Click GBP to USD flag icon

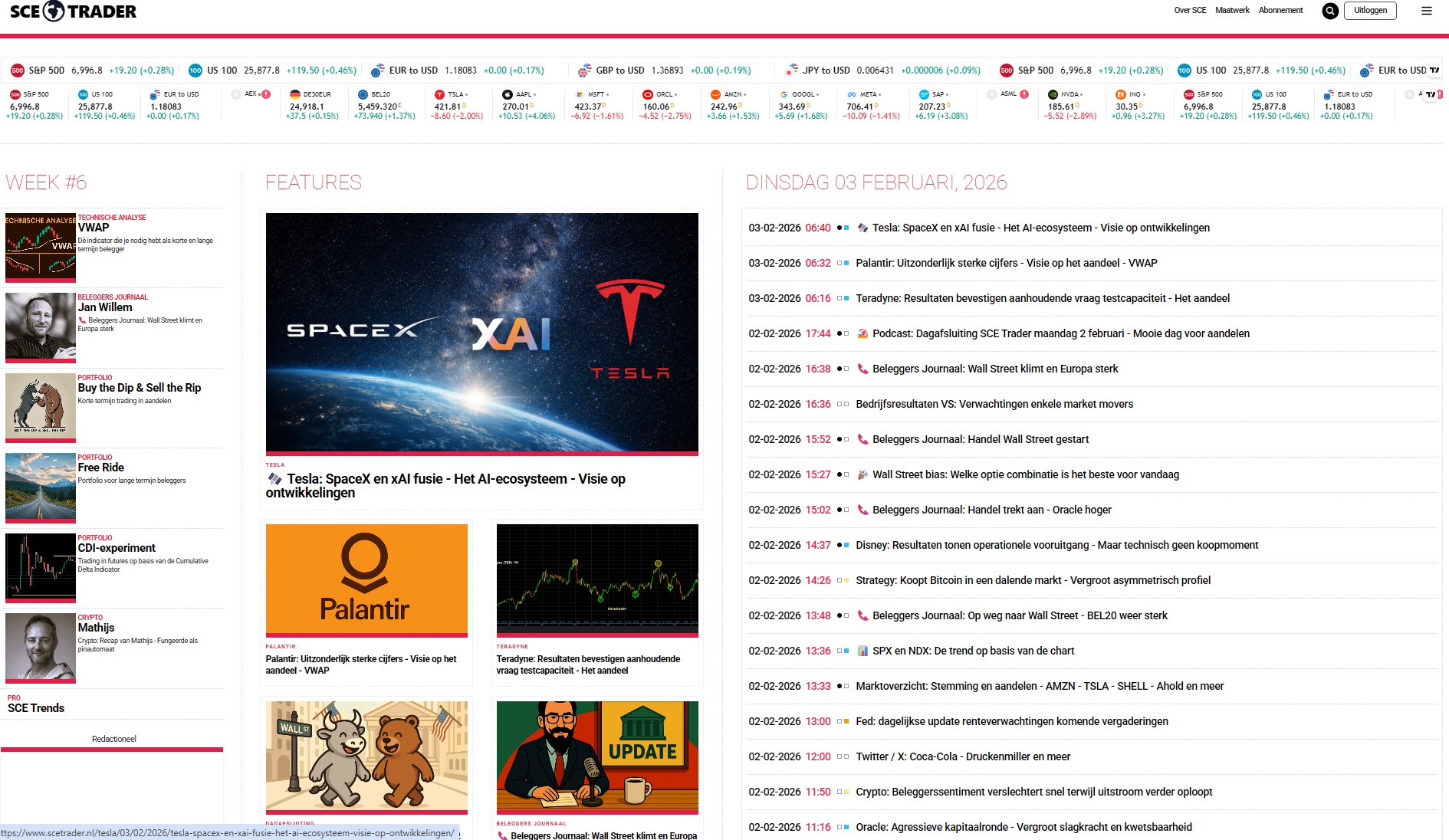pos(584,71)
